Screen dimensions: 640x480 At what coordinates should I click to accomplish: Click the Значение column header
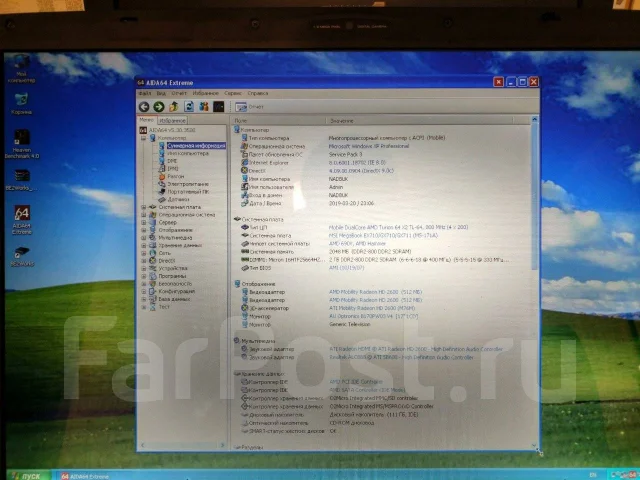click(x=419, y=121)
